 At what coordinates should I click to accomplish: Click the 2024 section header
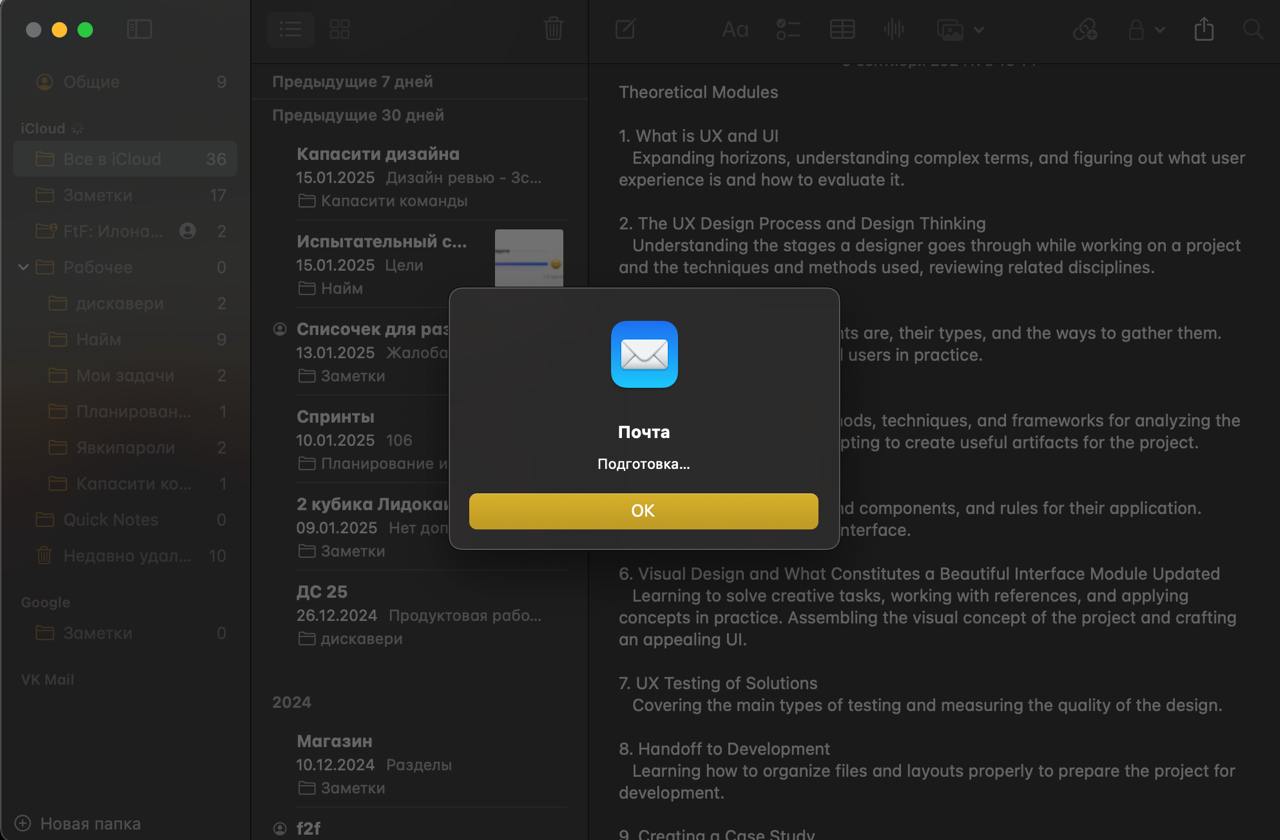point(291,702)
